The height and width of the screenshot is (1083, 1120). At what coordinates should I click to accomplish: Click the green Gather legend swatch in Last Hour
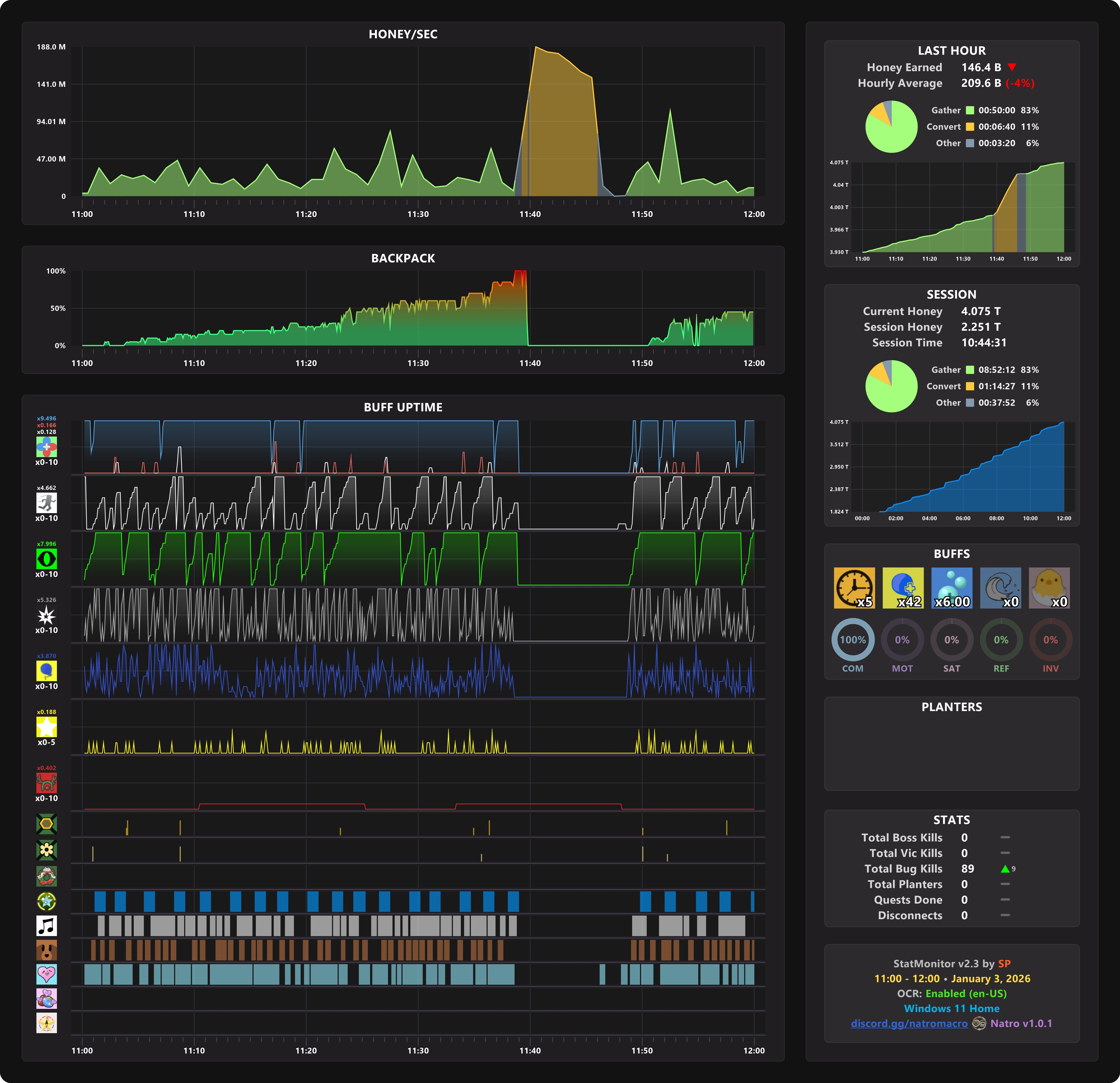click(970, 110)
